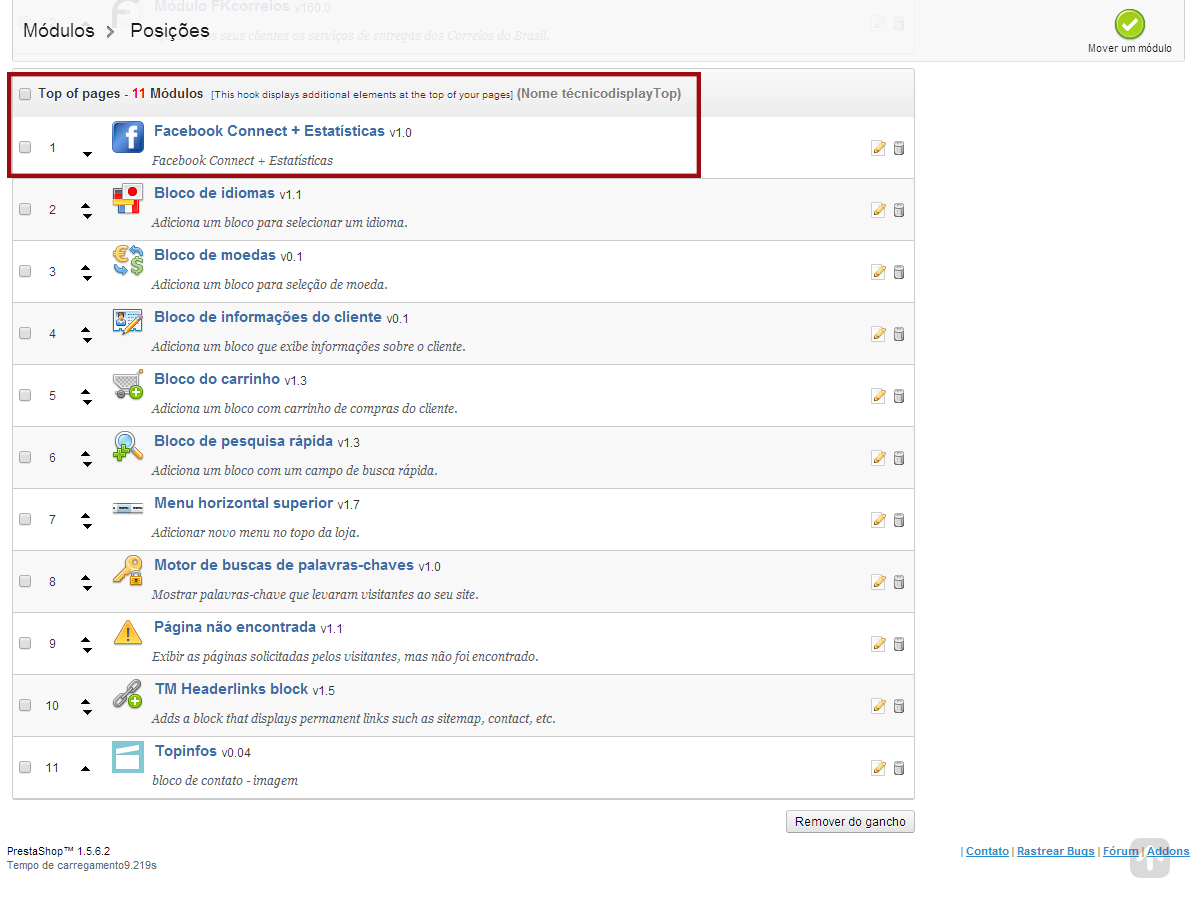Edit Bloco de informações do cliente
Screen dimensions: 1196x907
point(879,333)
